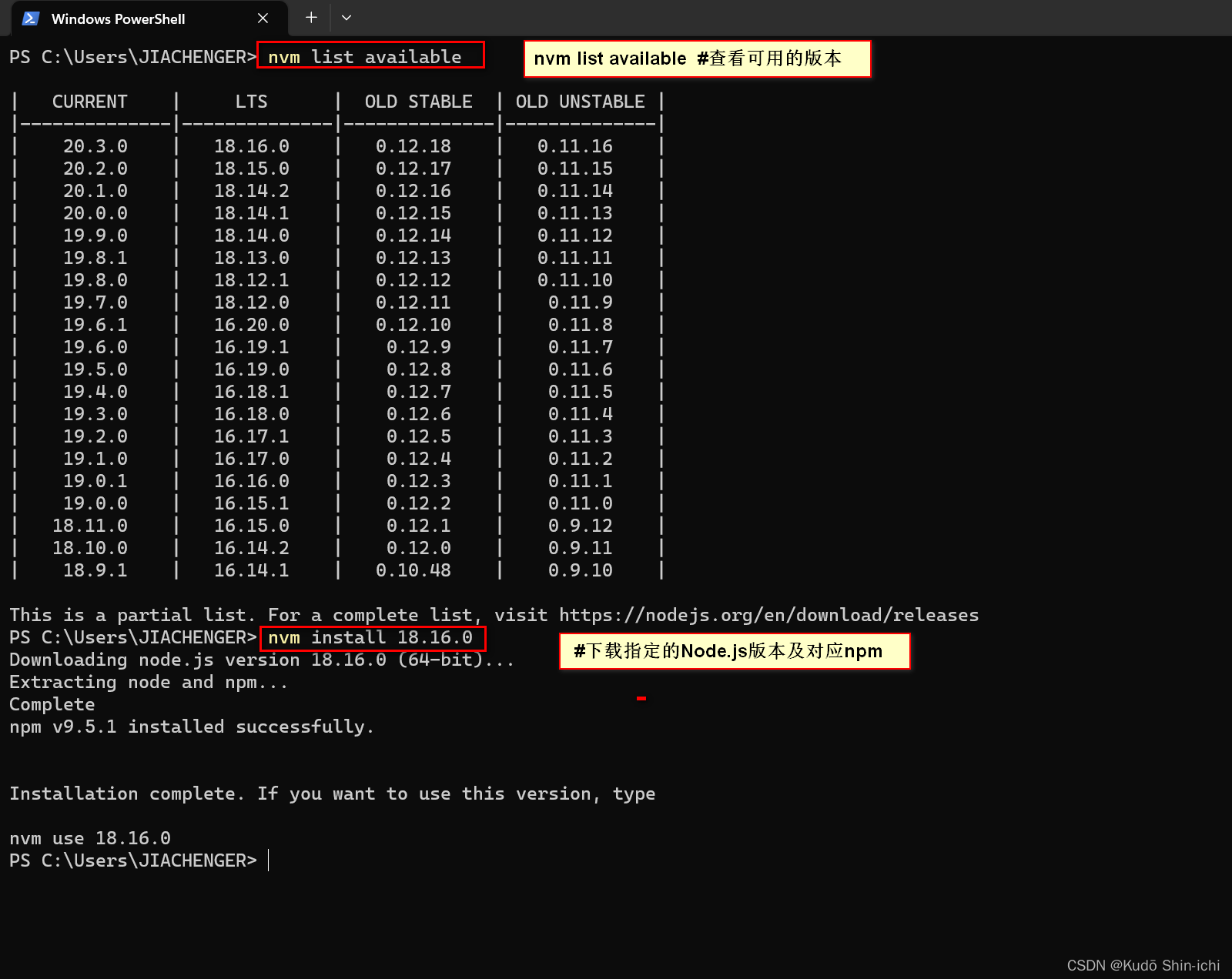Click version 20.0.0 in CURRENT column

click(x=95, y=213)
